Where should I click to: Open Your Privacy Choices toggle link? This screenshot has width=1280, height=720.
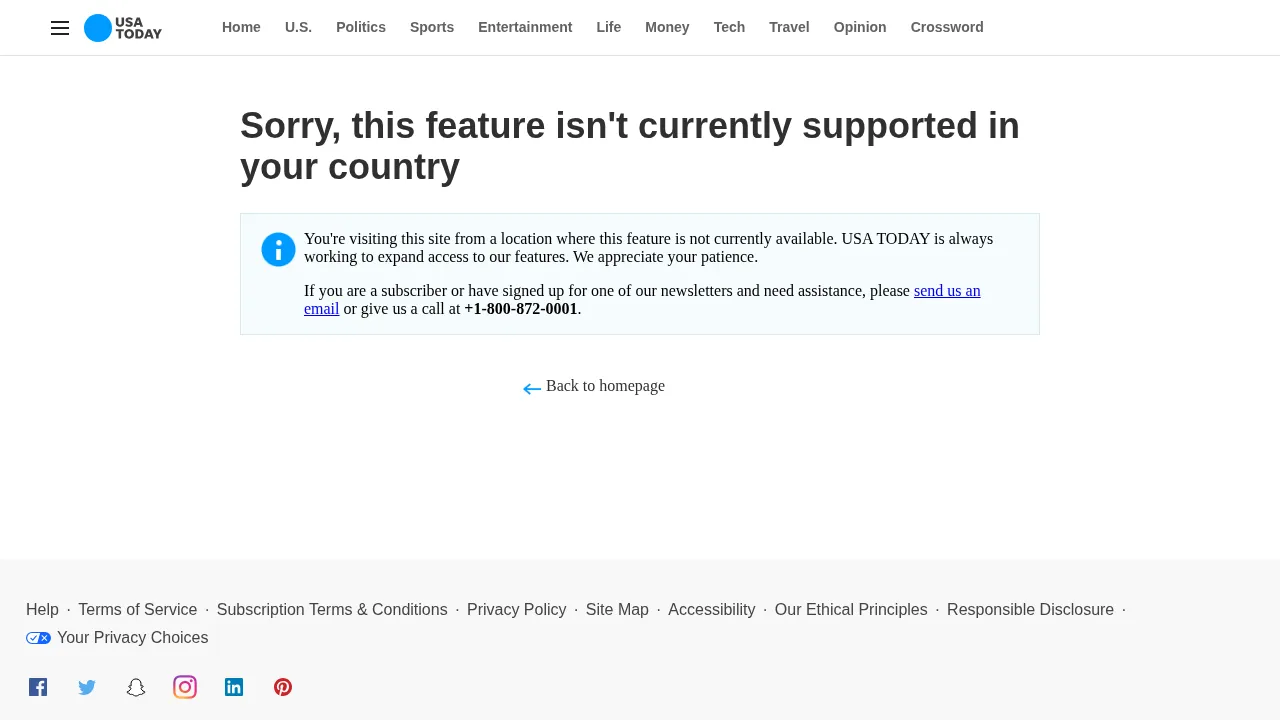[x=118, y=638]
